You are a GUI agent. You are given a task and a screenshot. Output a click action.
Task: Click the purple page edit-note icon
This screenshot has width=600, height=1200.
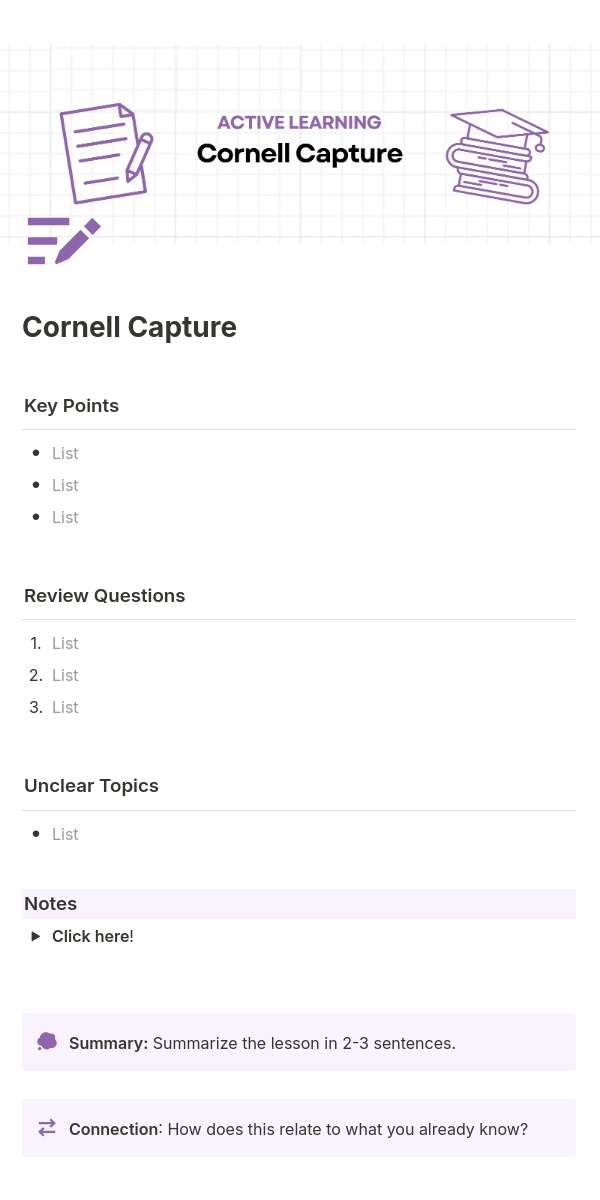pyautogui.click(x=63, y=241)
